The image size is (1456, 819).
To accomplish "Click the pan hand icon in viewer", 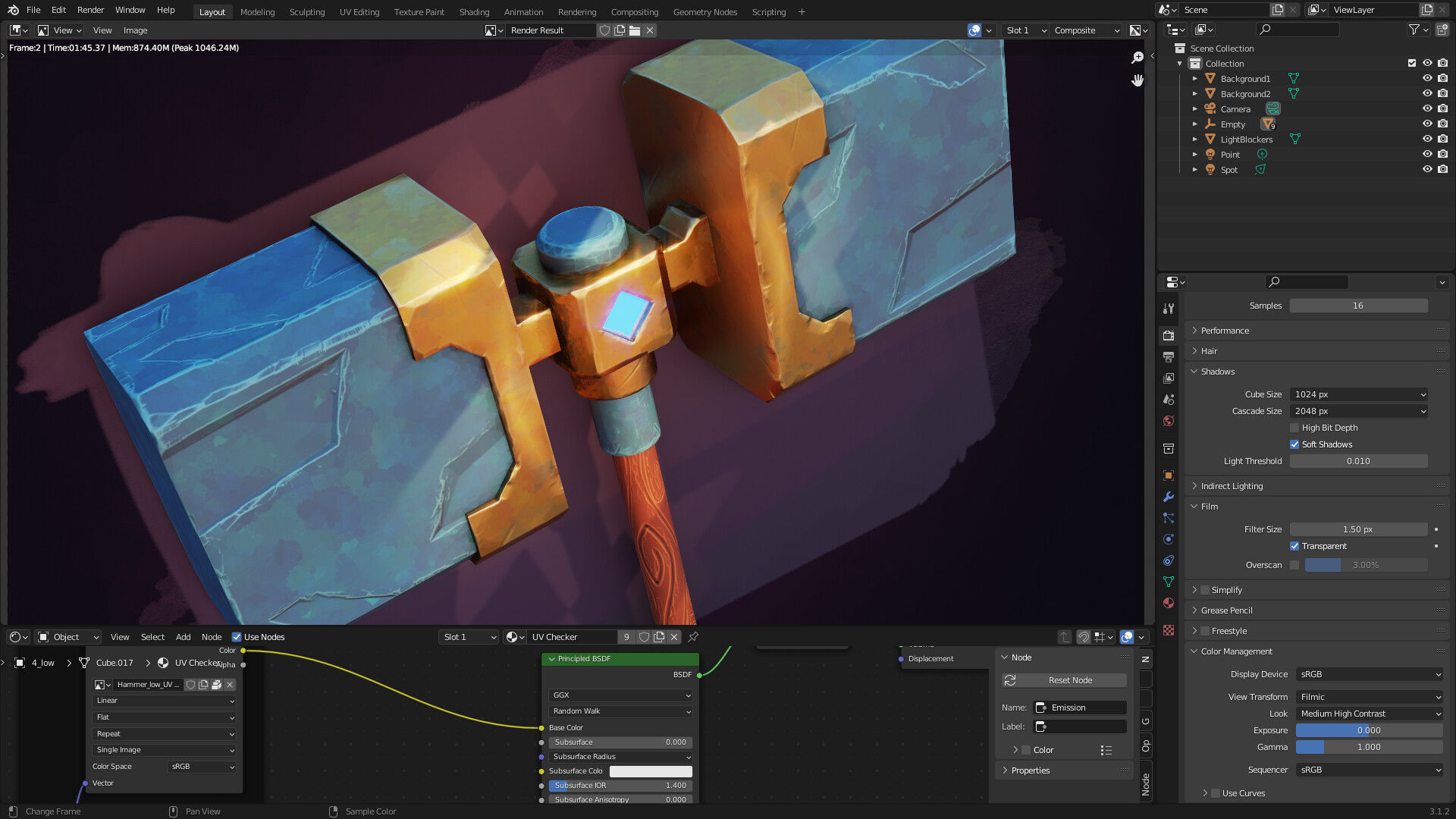I will pos(1137,80).
